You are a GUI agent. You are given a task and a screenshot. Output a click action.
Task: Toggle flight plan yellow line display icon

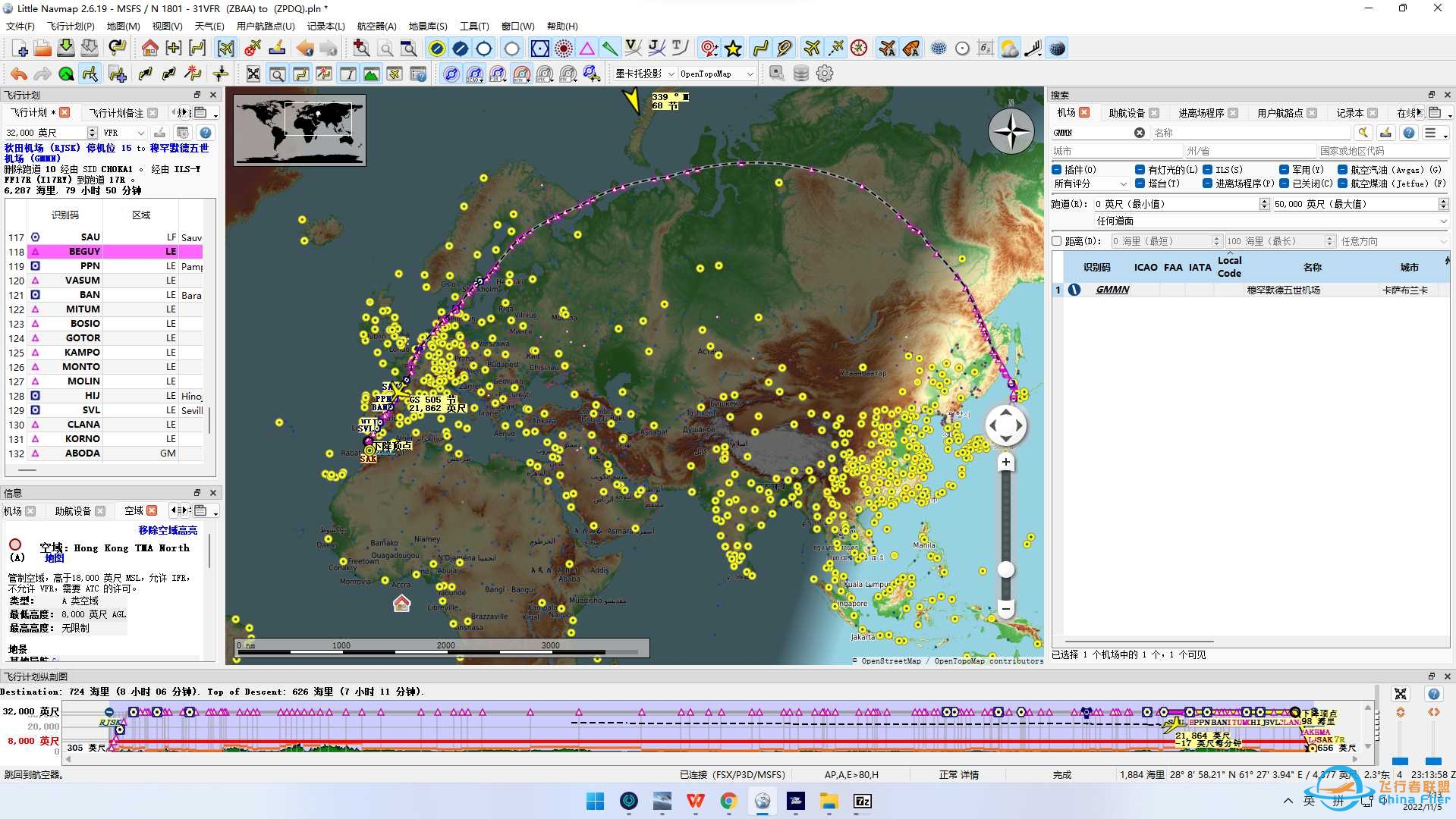tap(760, 49)
